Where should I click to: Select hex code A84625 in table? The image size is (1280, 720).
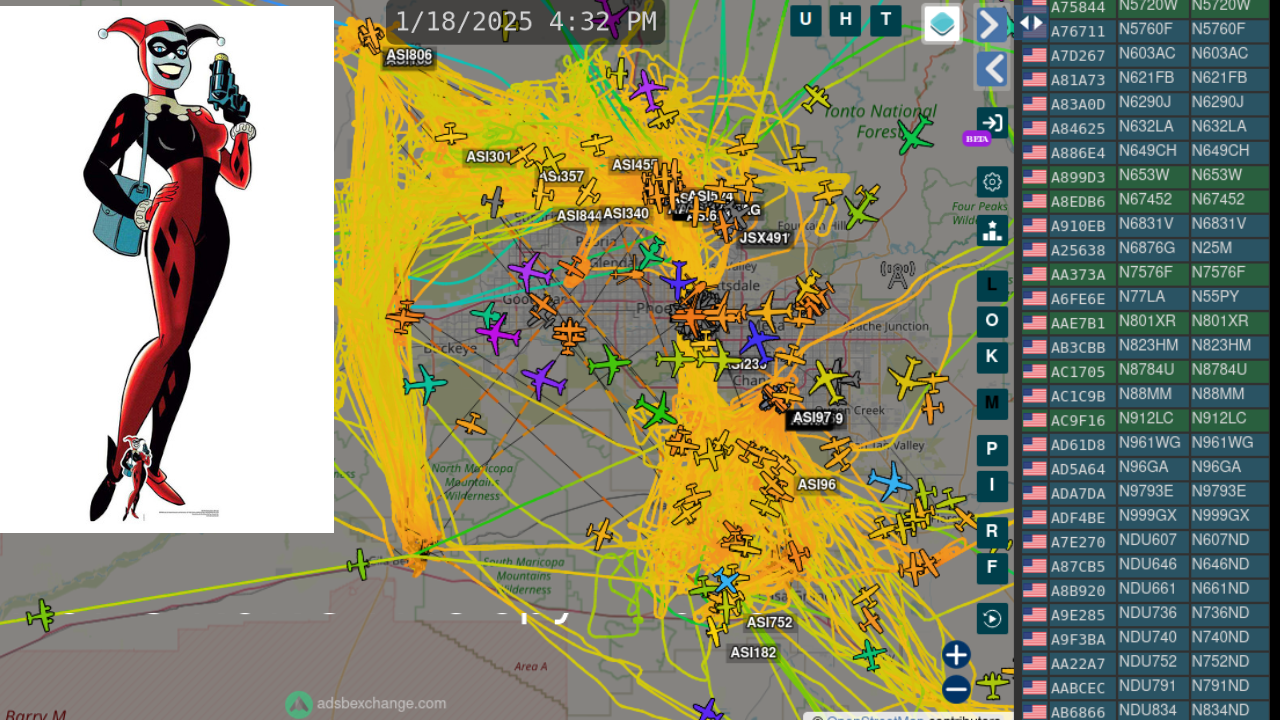click(1078, 129)
